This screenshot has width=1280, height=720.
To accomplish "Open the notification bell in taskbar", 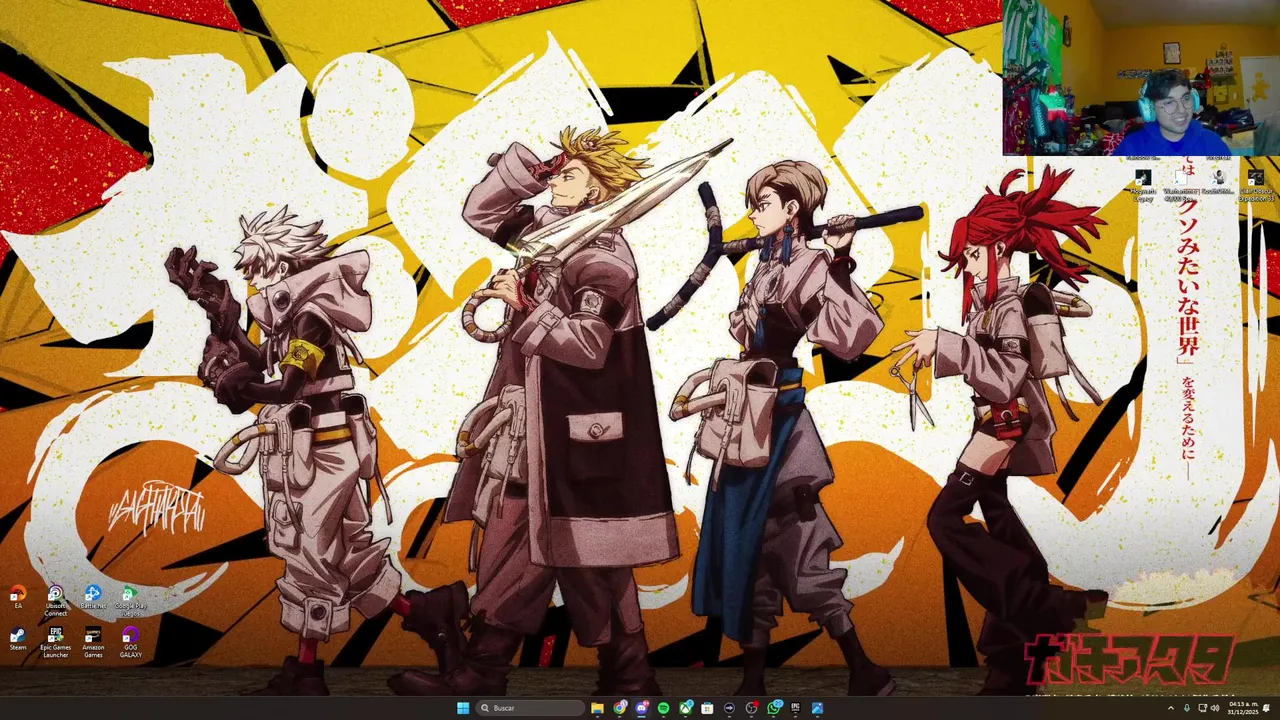I will click(x=1267, y=708).
